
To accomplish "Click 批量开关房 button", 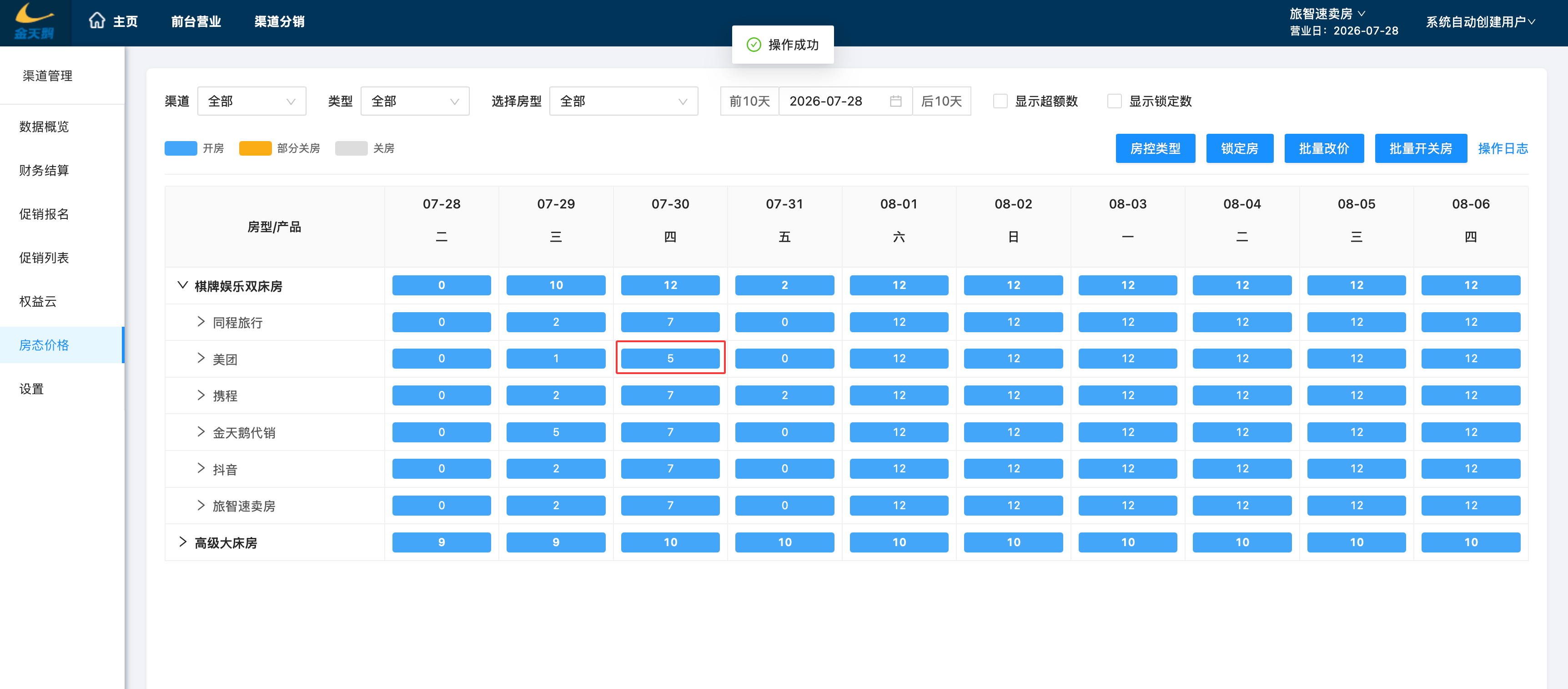I will click(x=1421, y=149).
